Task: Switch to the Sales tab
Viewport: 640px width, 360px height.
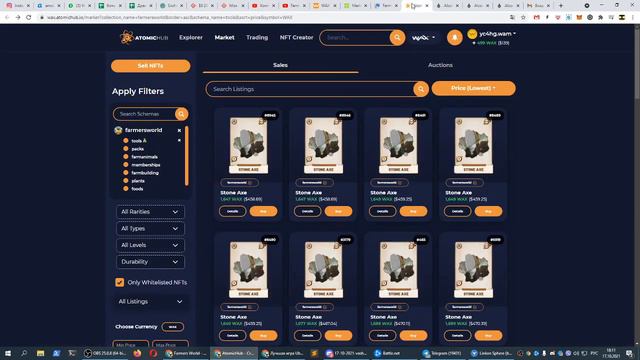Action: (280, 65)
